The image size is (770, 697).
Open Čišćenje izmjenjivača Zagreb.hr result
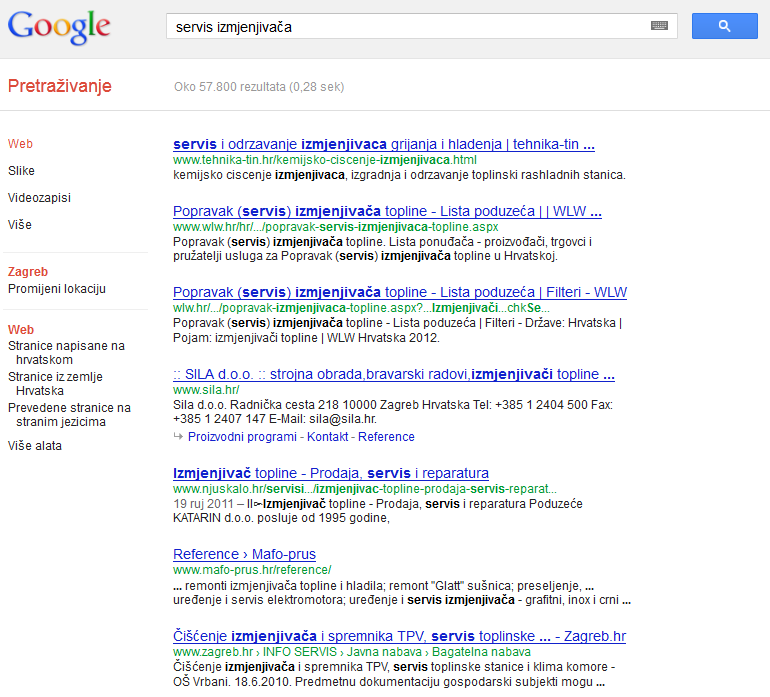(x=399, y=636)
